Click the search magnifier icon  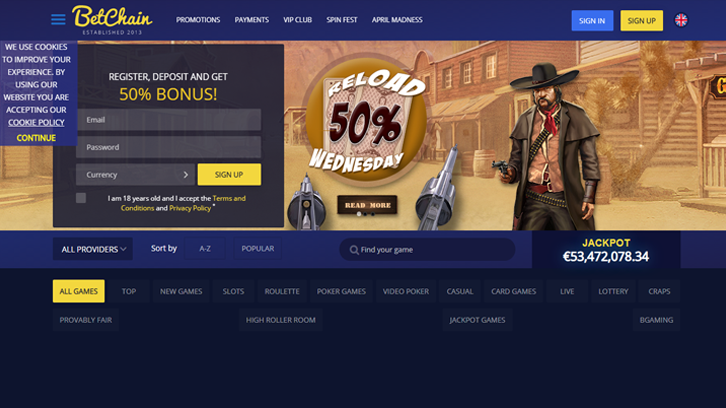354,250
